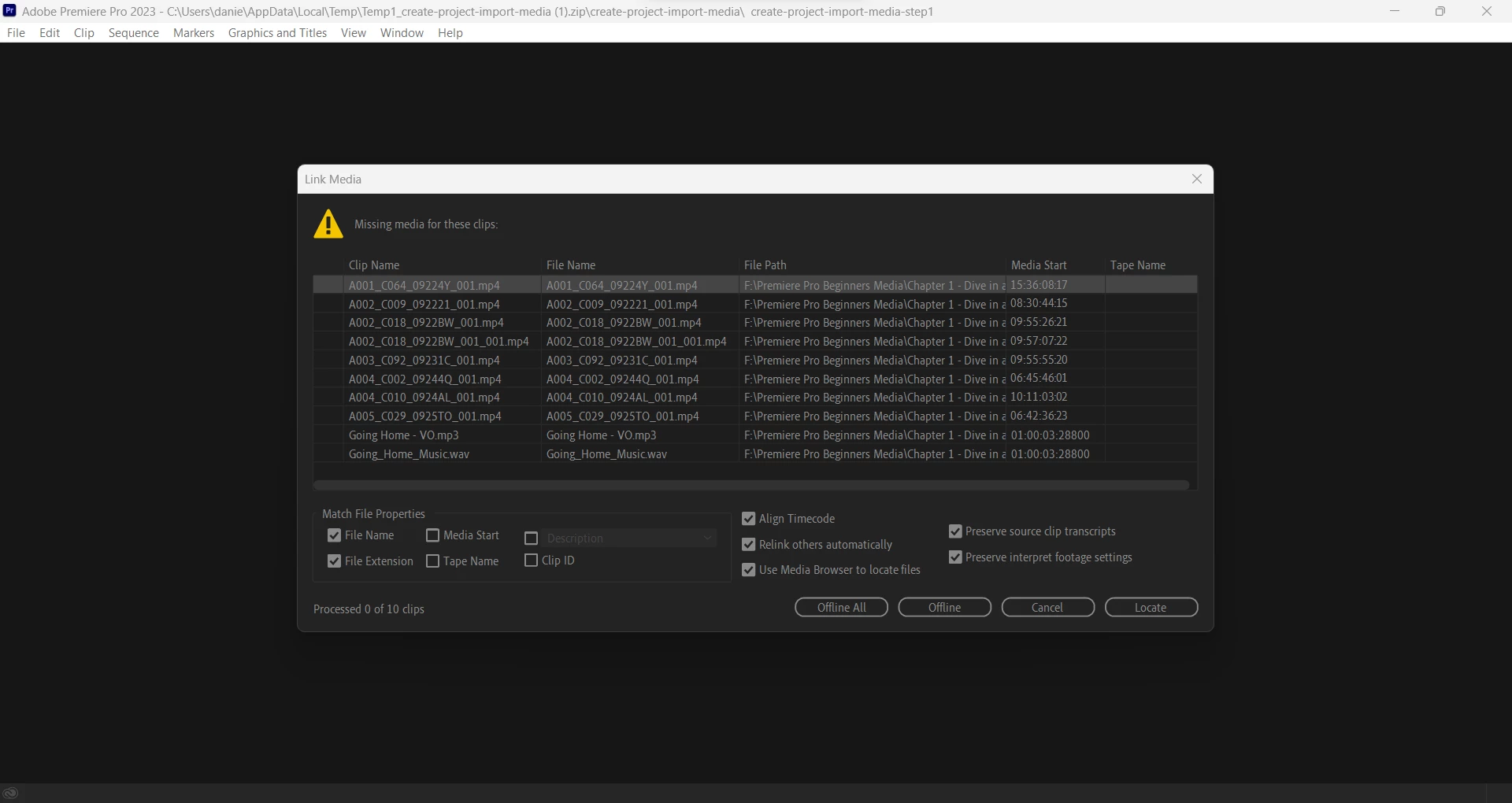Enable the Media Start checkbox

tap(432, 535)
